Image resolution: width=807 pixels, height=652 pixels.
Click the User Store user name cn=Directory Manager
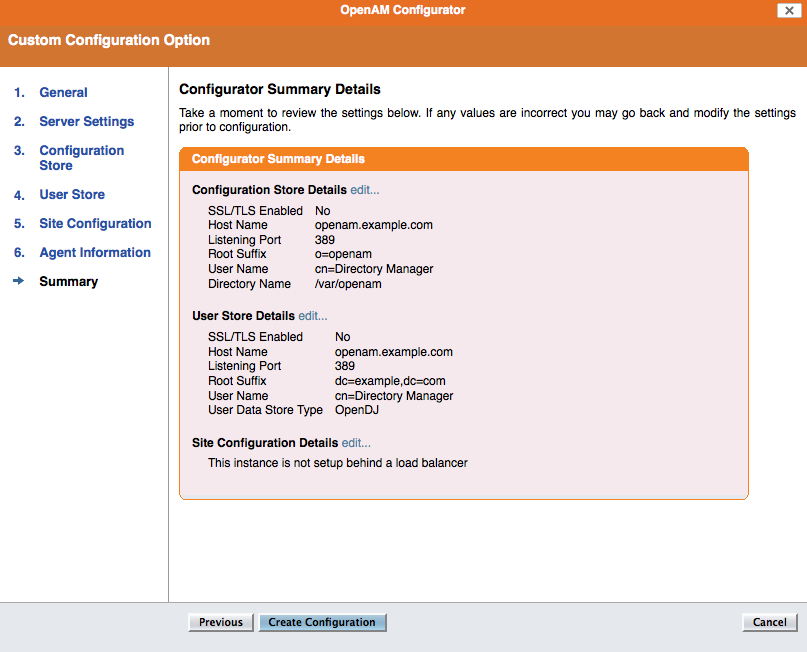point(394,396)
